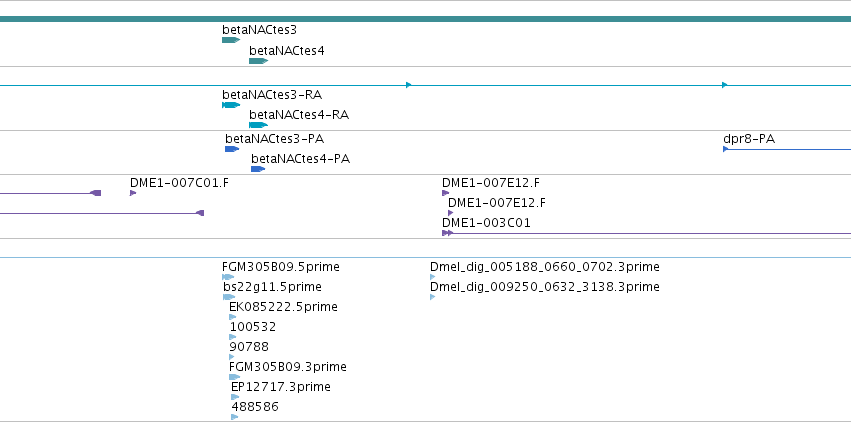Open the Dmel_dig_005188_0660_0702.3prime feature label
This screenshot has width=851, height=422.
click(x=545, y=267)
